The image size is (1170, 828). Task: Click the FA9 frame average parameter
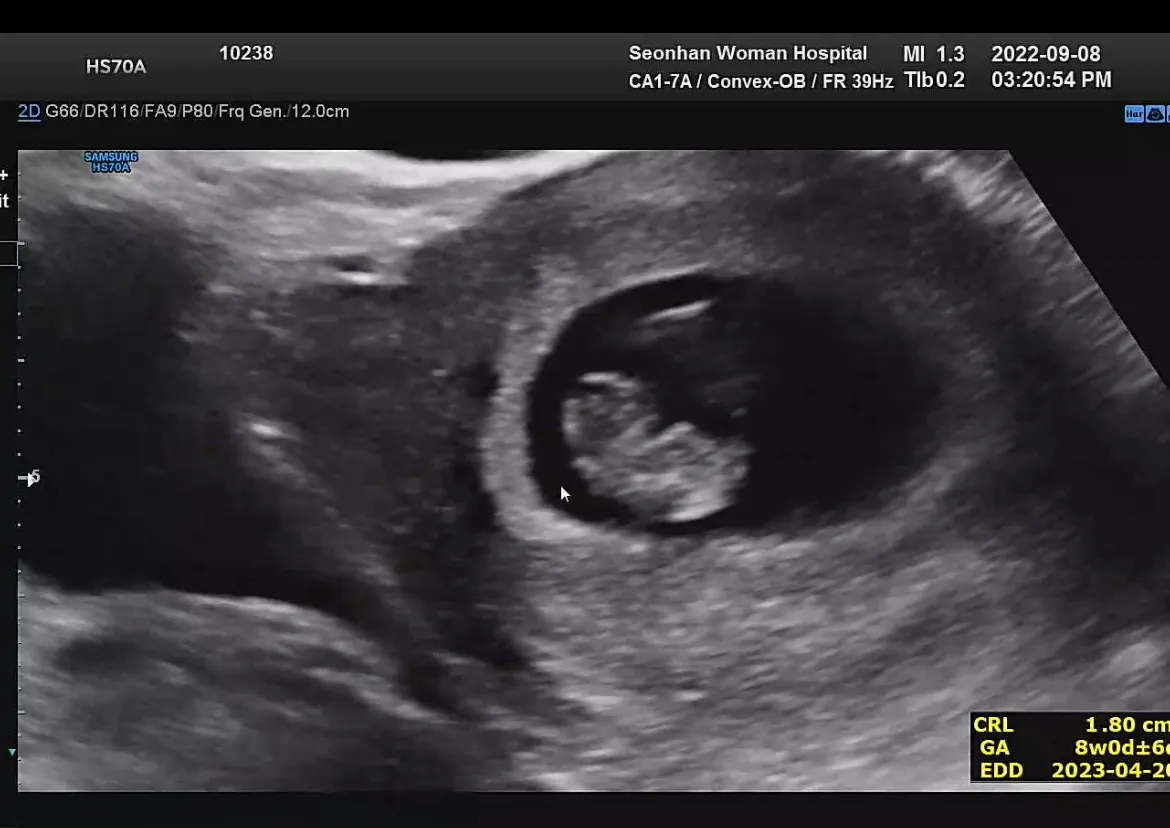(160, 111)
